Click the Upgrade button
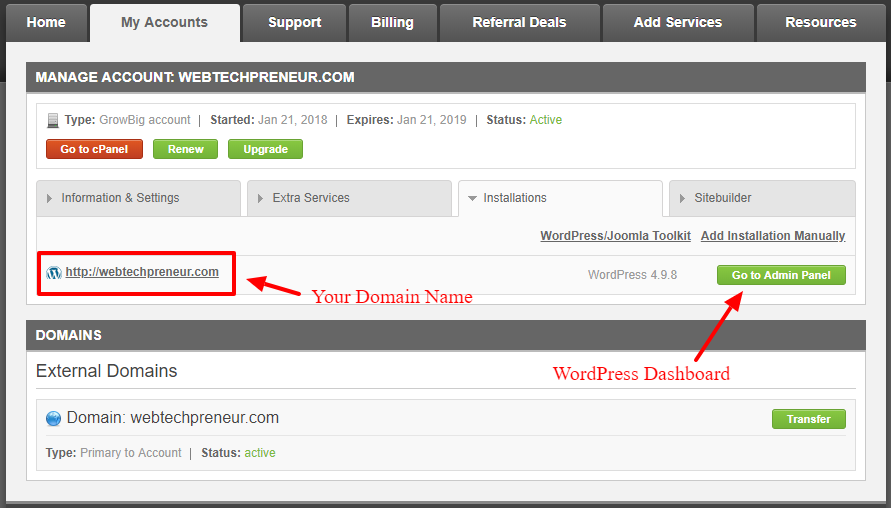 [265, 149]
